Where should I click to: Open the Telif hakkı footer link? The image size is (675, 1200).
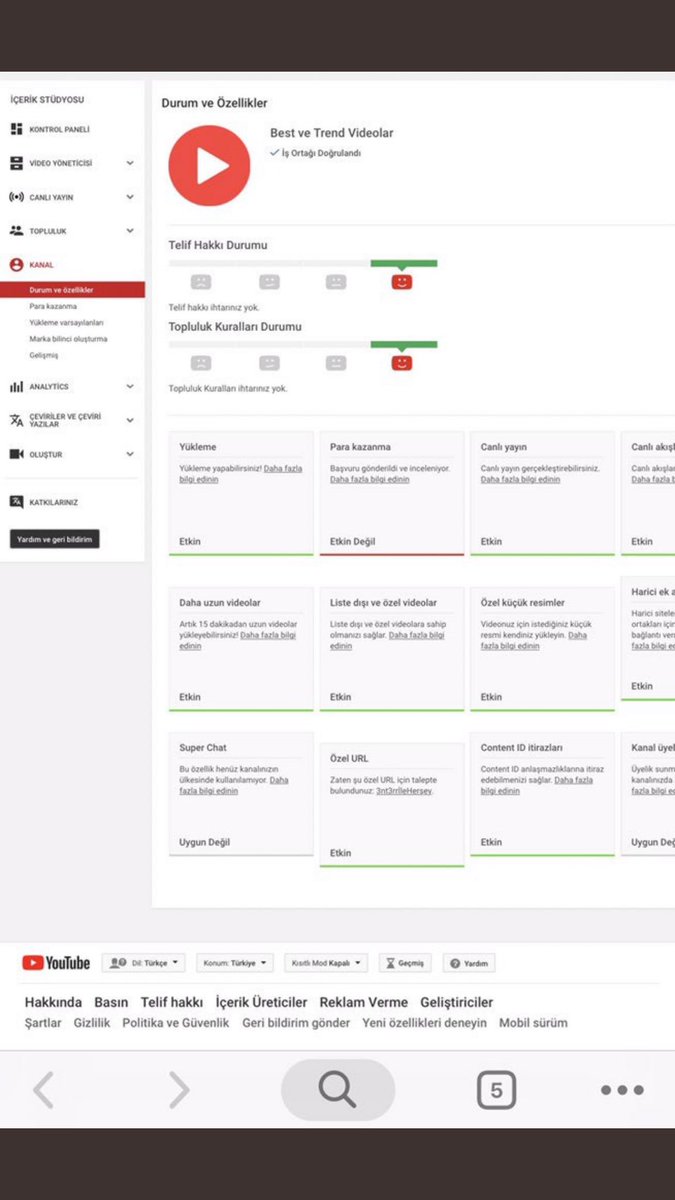[x=172, y=1002]
